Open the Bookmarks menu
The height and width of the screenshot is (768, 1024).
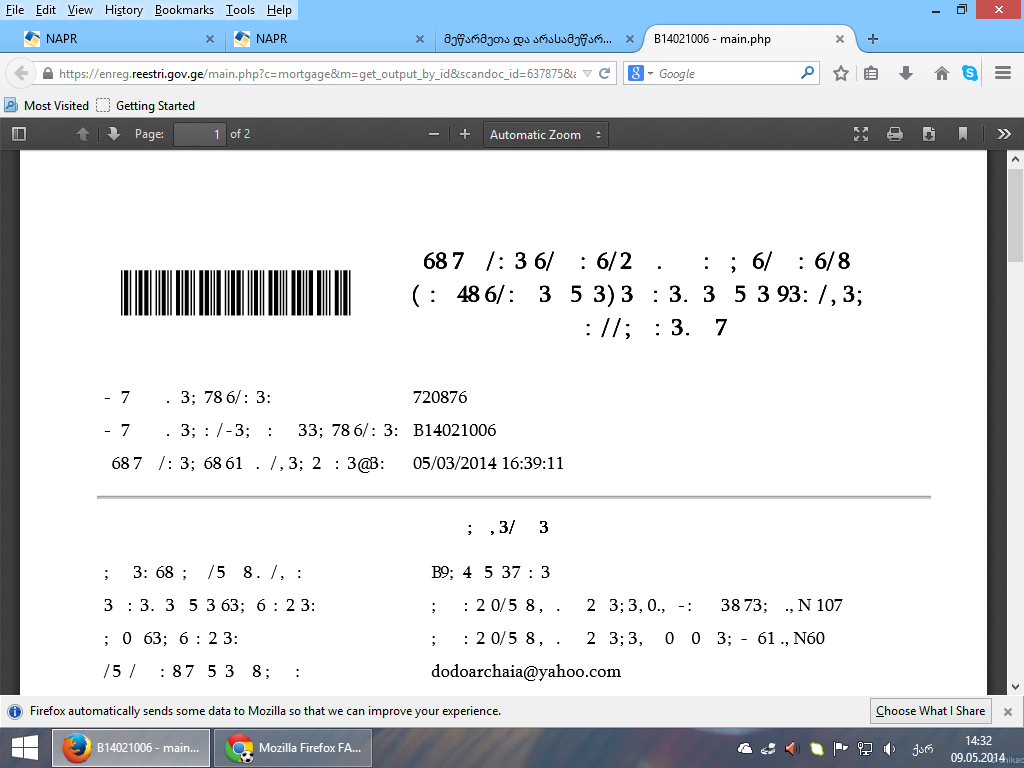182,10
